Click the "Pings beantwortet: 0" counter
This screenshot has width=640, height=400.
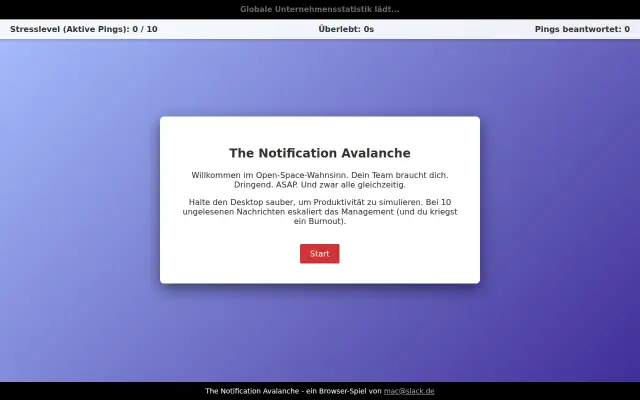coord(582,29)
